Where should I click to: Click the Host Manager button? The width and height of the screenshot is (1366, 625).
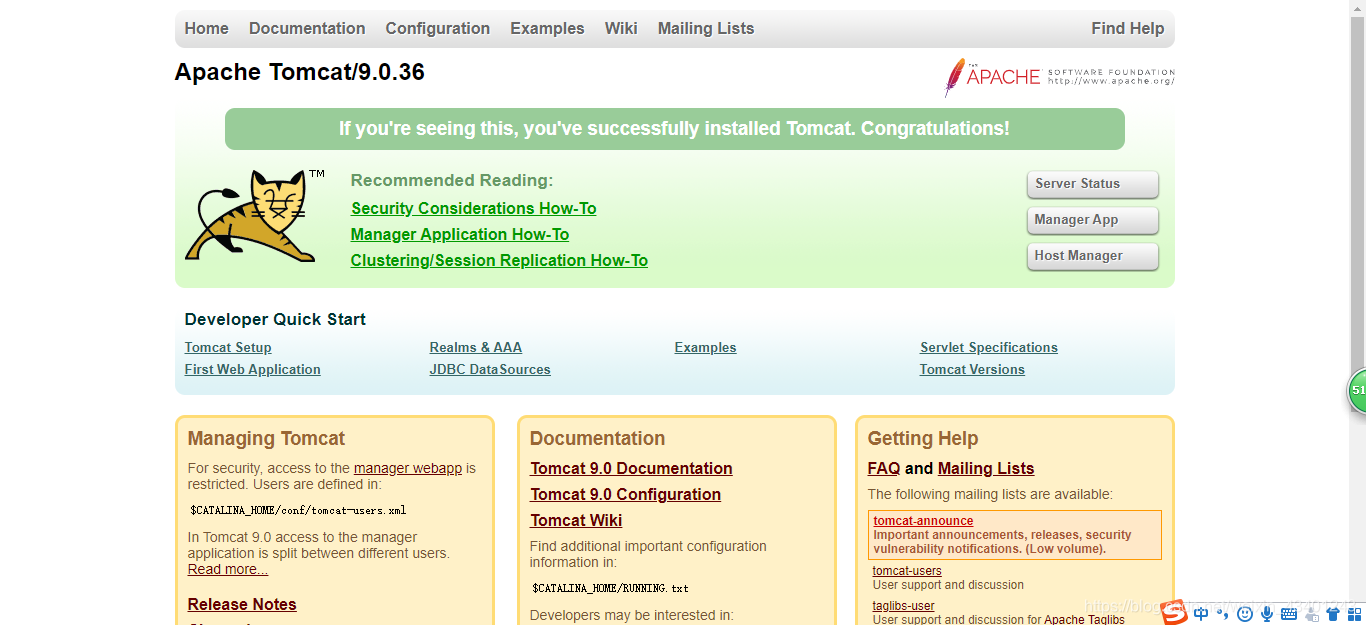[x=1092, y=256]
